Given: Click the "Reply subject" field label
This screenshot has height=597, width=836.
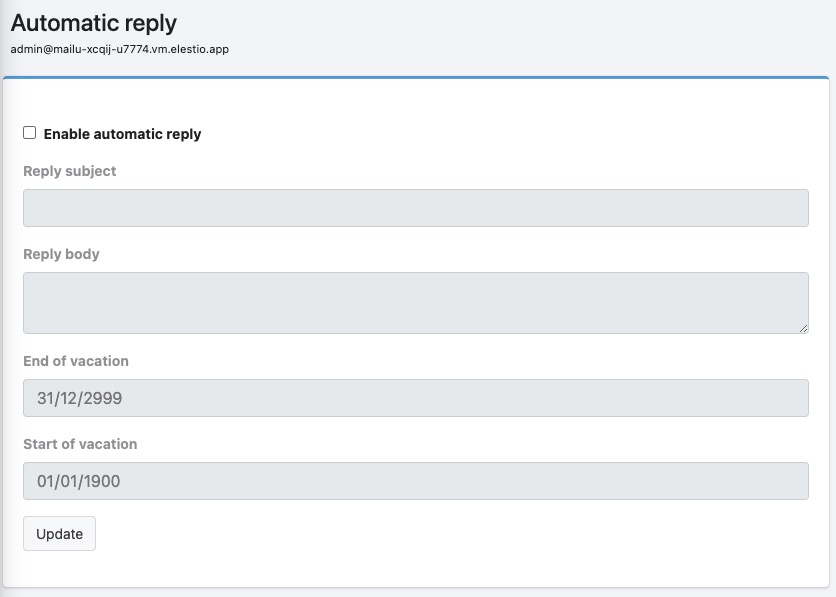Looking at the screenshot, I should 69,171.
